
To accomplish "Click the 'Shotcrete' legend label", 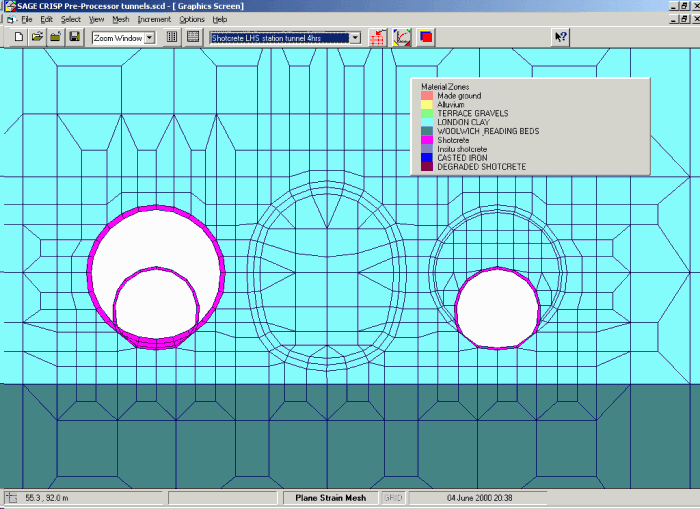I will pyautogui.click(x=453, y=140).
